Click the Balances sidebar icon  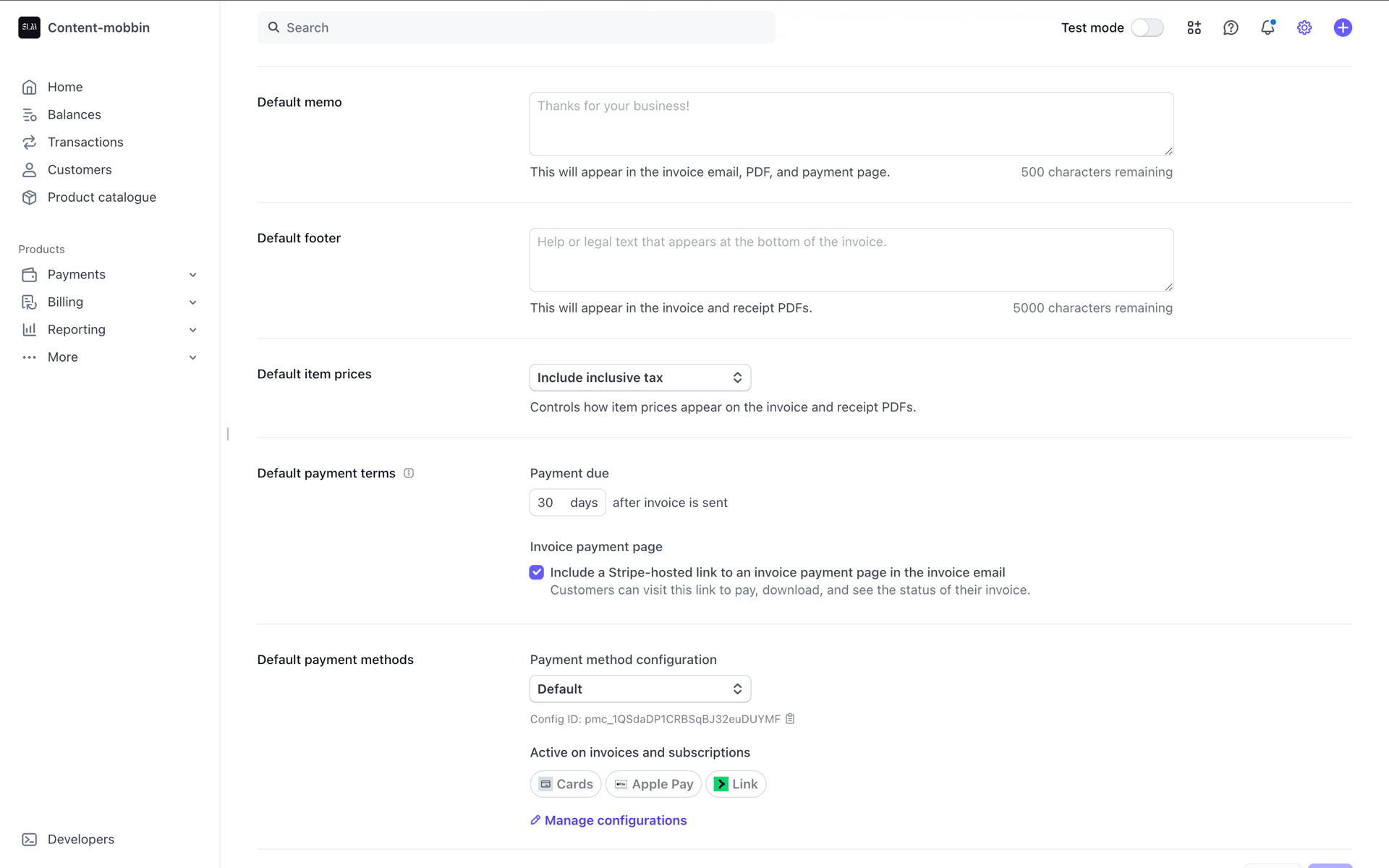point(29,114)
